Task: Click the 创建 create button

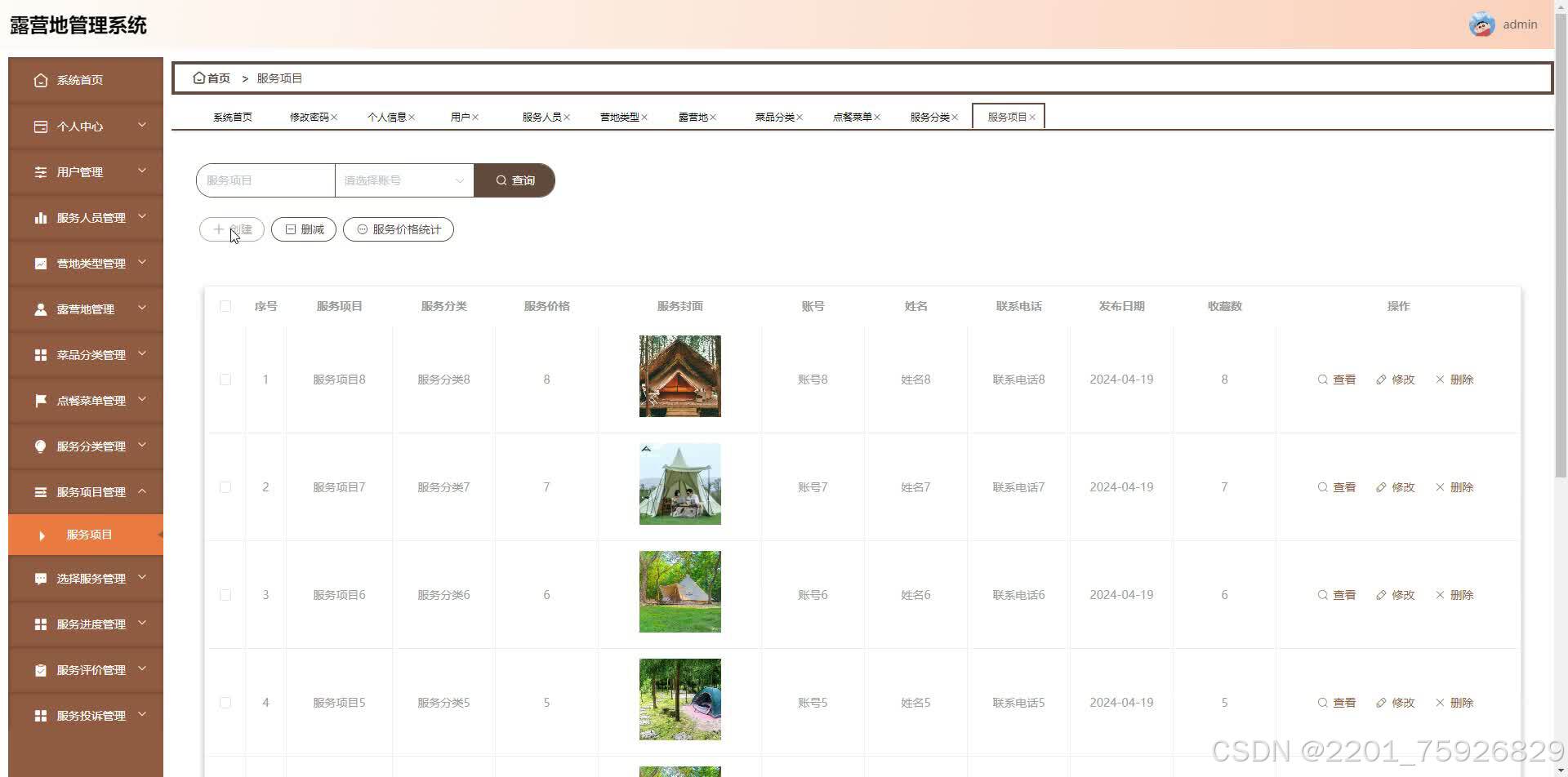Action: (232, 229)
